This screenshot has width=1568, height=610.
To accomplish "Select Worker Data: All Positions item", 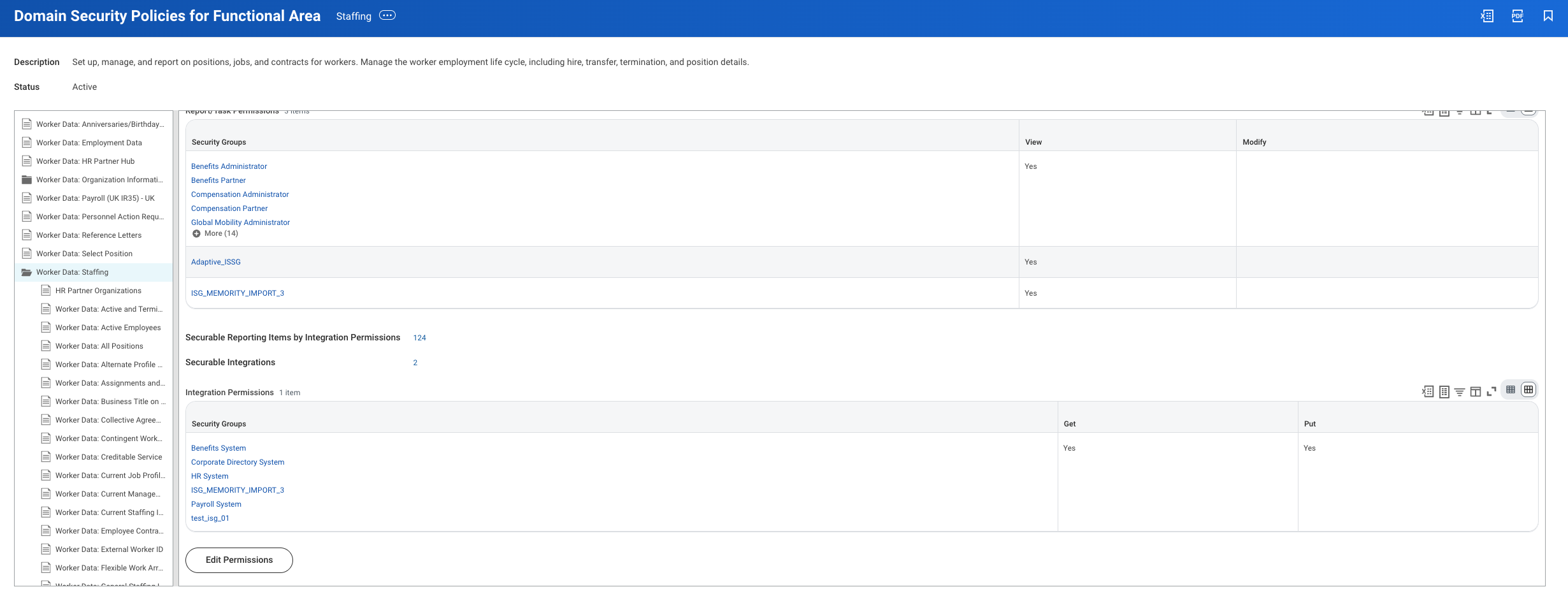I will pos(99,346).
